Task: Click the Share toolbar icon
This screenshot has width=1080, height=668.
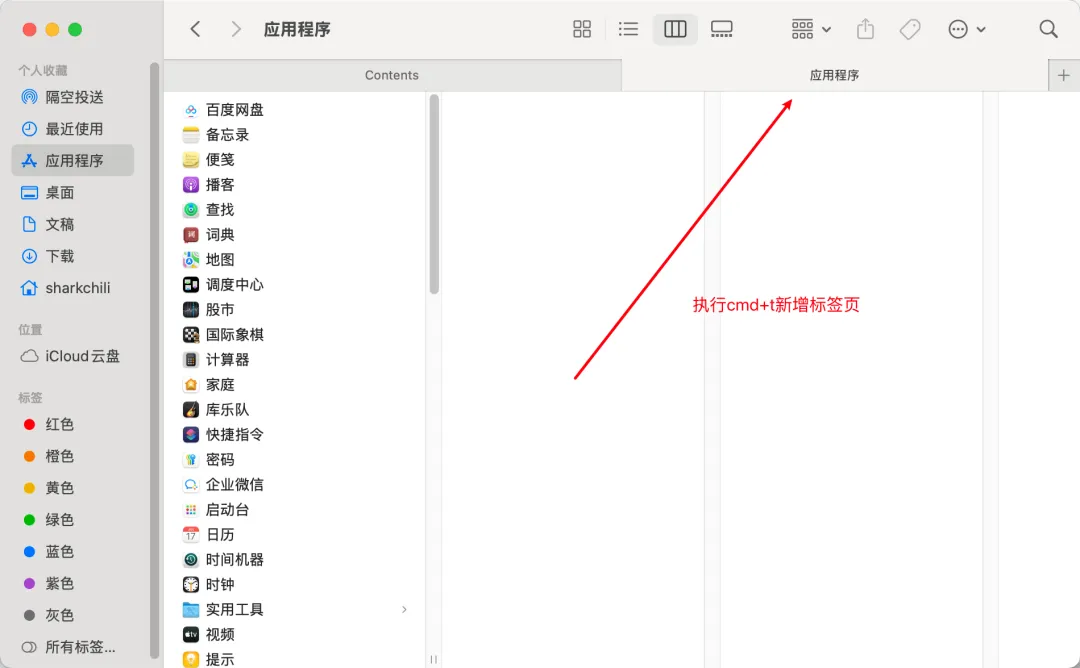Action: (866, 29)
